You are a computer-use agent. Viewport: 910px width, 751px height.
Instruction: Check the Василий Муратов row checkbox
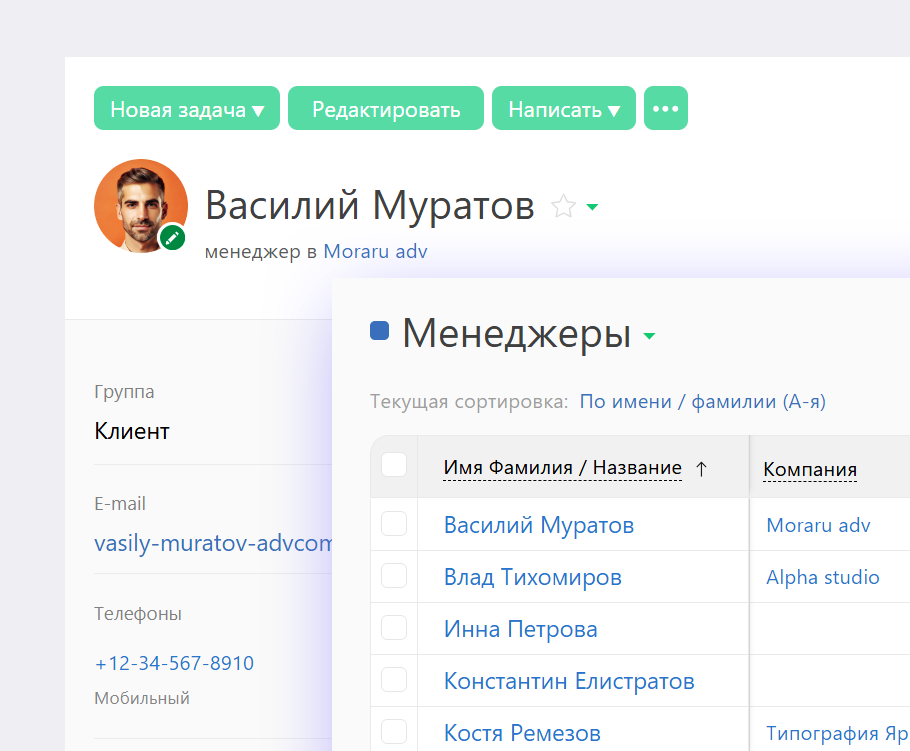(x=394, y=524)
